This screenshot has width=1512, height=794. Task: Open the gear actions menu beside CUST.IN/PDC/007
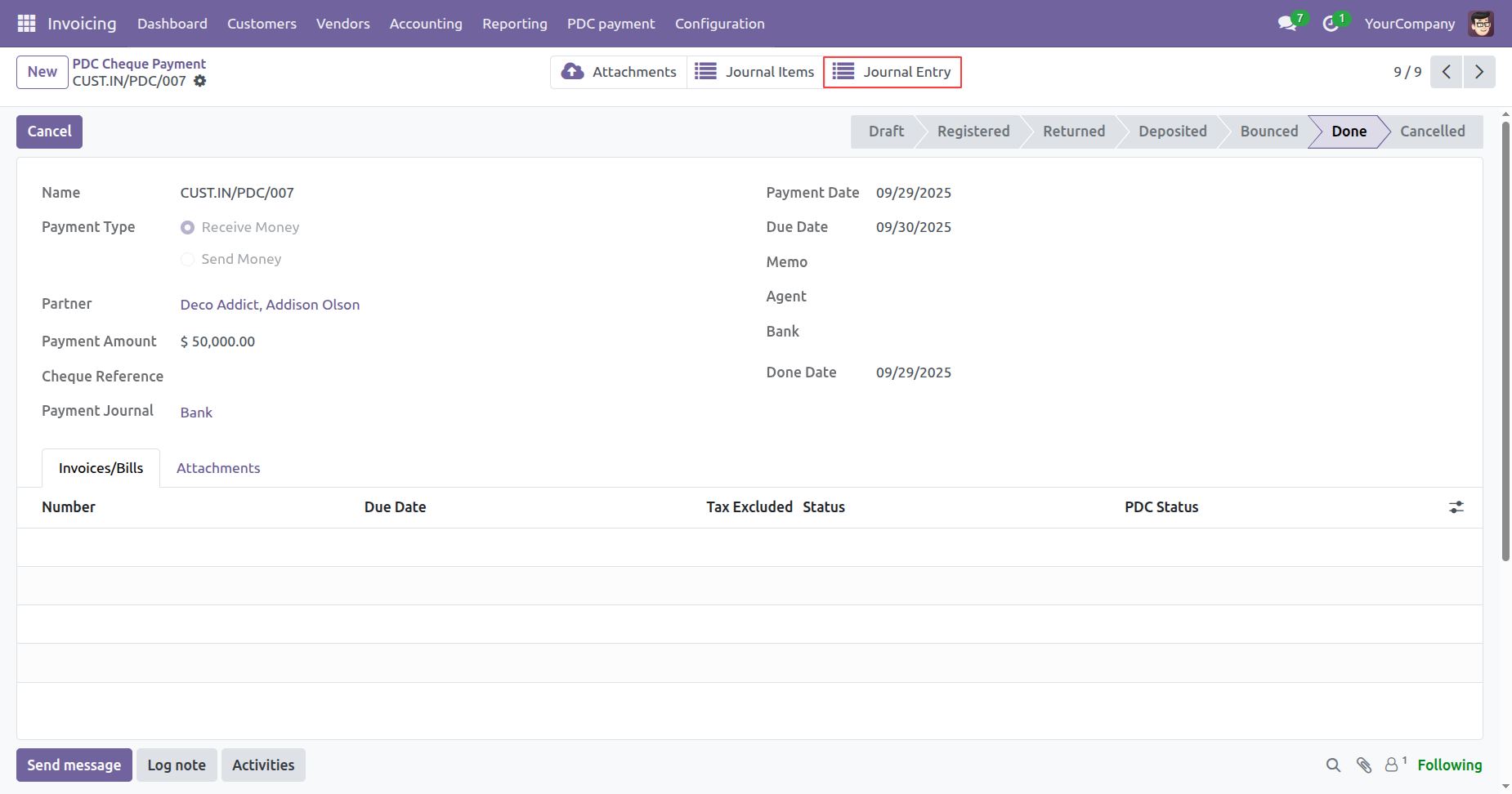coord(200,81)
